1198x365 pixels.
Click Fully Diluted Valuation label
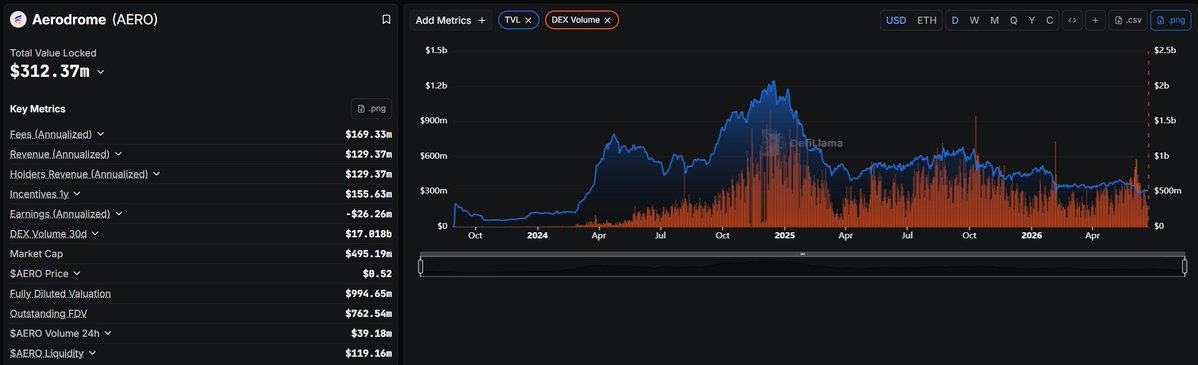point(60,293)
